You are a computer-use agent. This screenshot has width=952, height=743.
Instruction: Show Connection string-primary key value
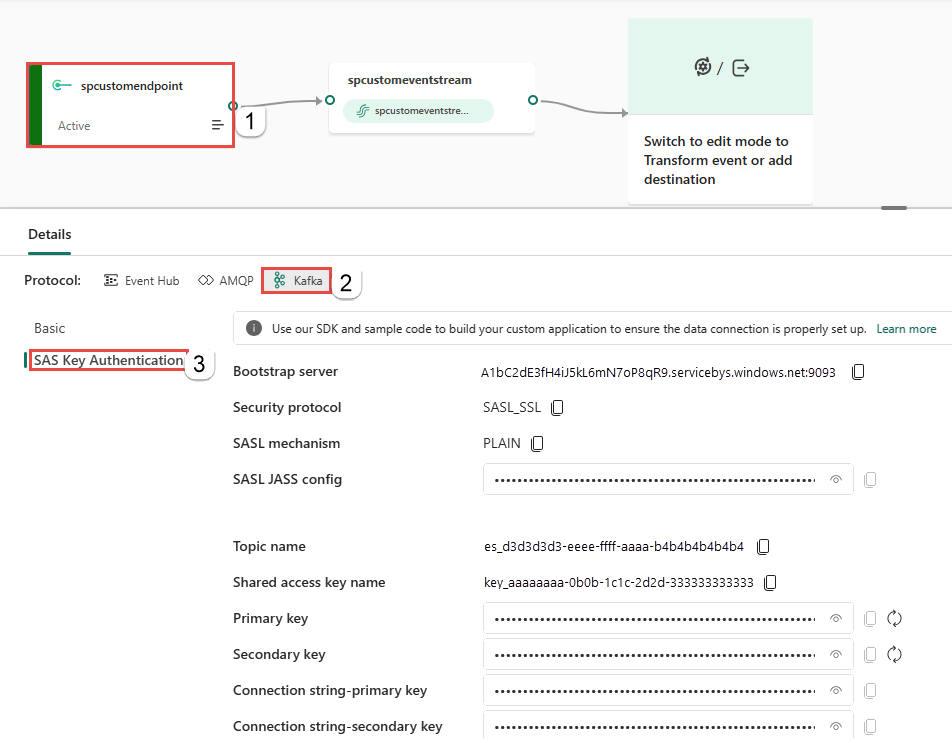click(x=836, y=691)
